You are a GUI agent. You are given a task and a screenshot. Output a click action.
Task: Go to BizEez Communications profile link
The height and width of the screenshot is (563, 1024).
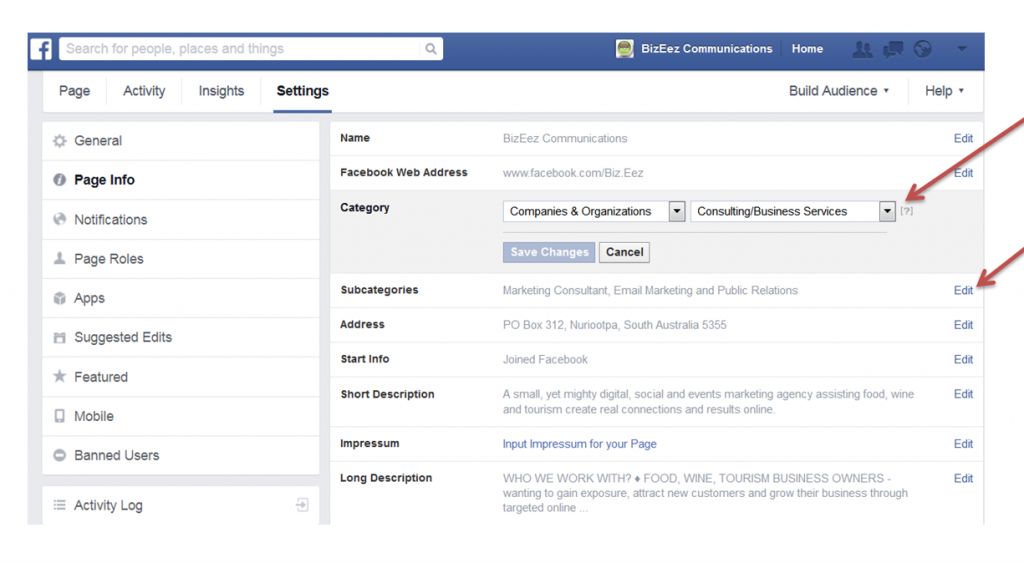pos(706,49)
